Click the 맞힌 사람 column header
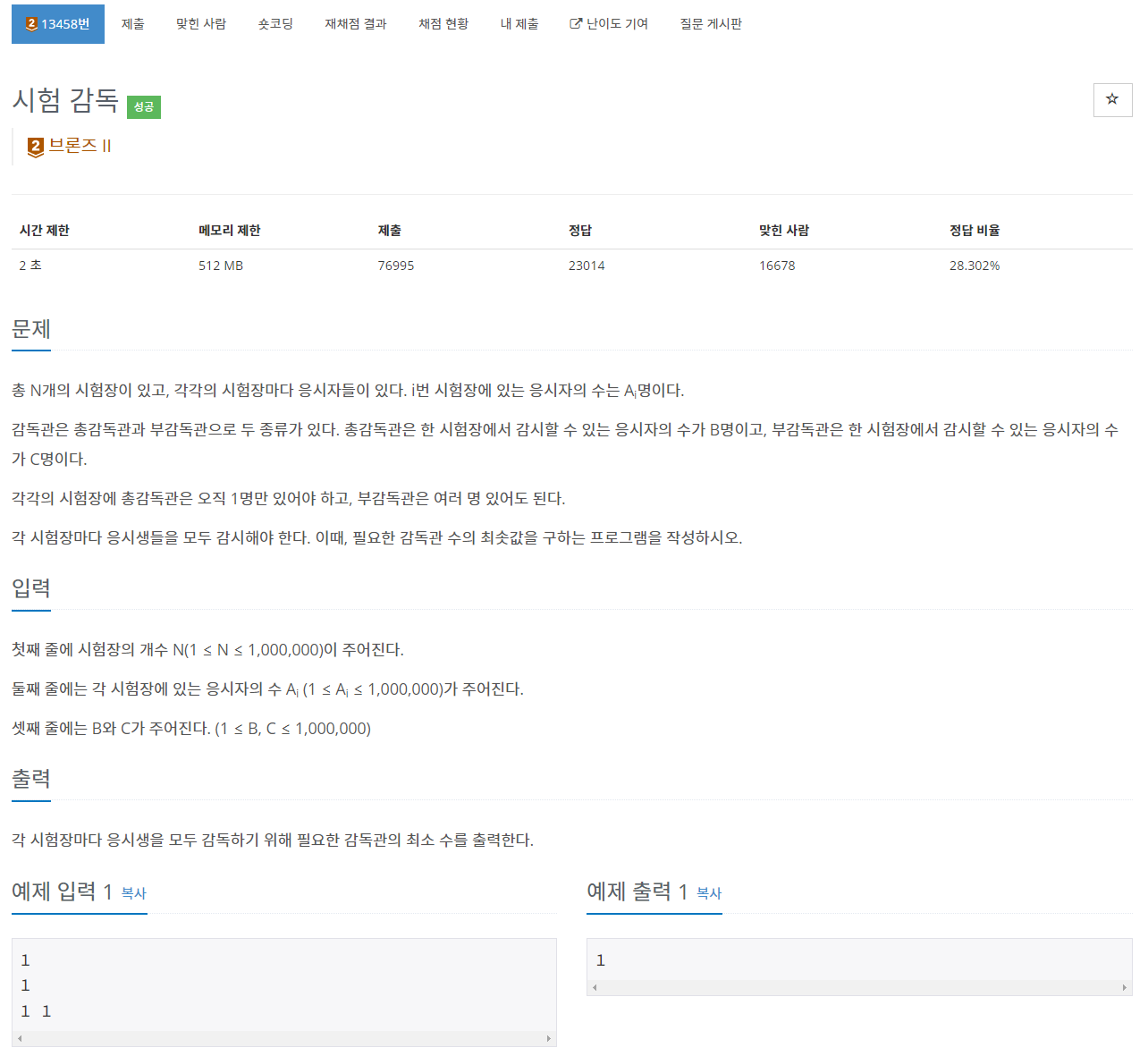 [784, 231]
